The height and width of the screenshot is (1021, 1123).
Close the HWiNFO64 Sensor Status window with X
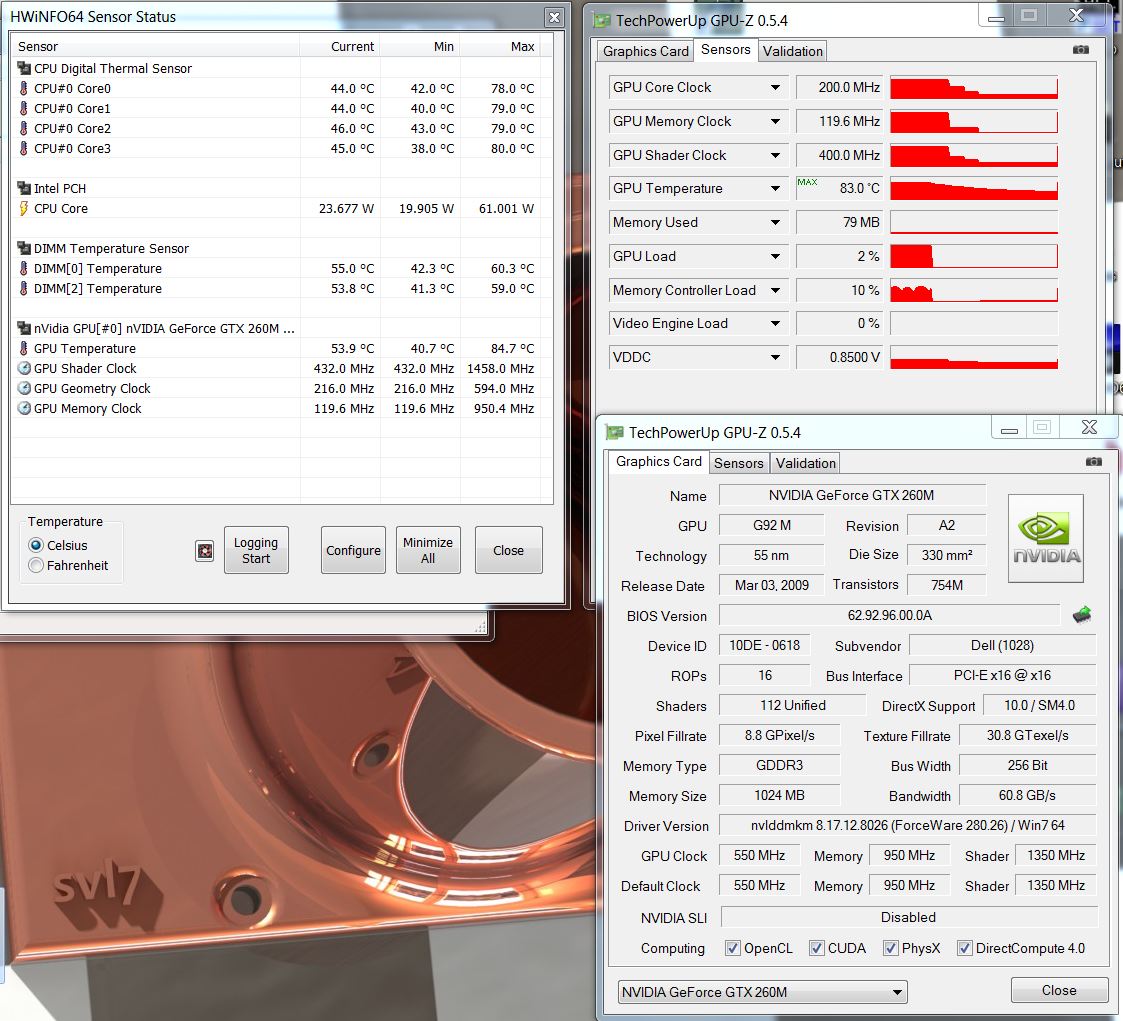point(554,17)
